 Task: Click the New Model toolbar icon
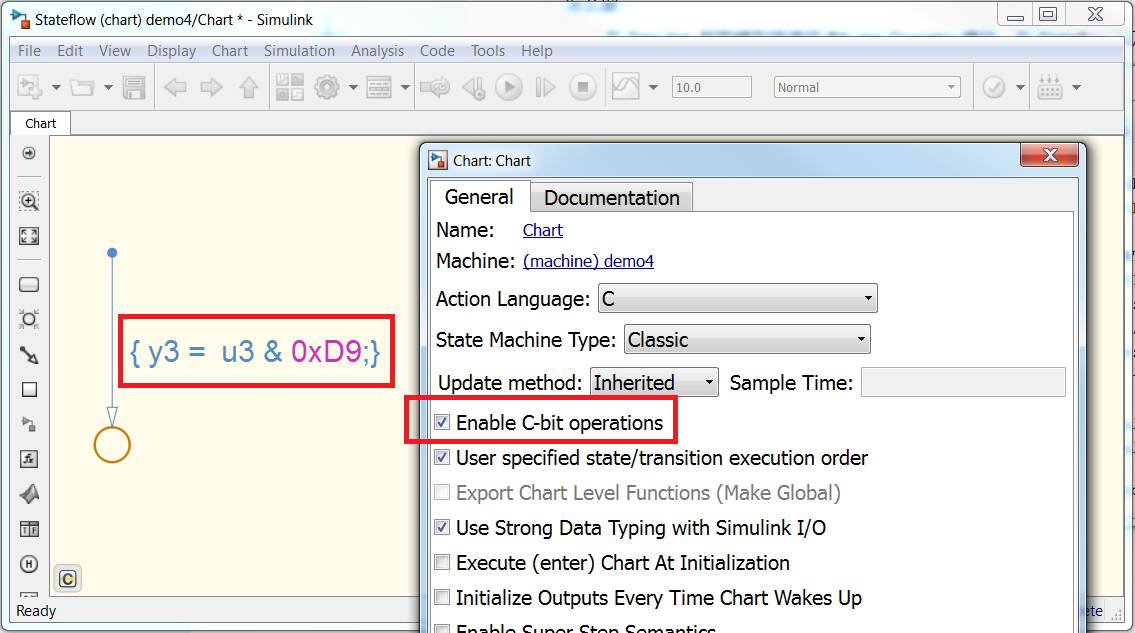point(29,88)
